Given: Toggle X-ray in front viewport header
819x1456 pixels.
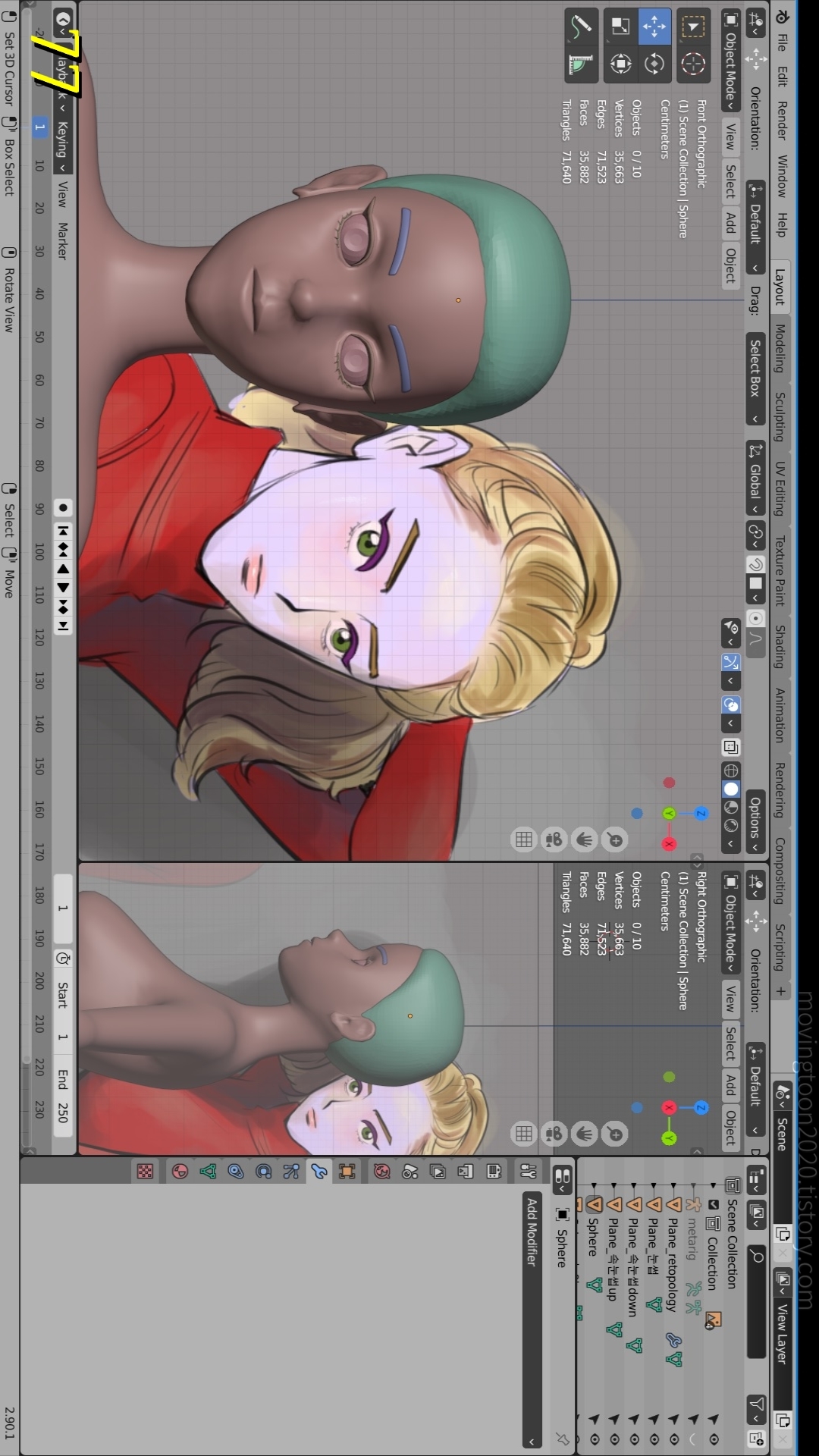Looking at the screenshot, I should [x=731, y=747].
